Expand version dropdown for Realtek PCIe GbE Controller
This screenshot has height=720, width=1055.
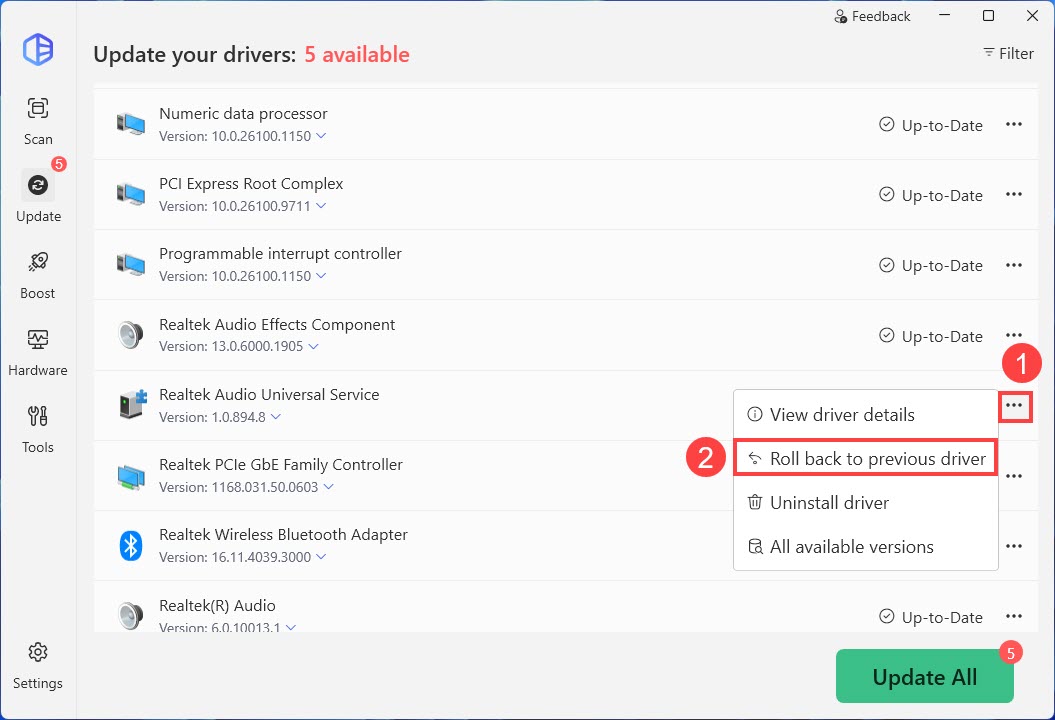[328, 487]
